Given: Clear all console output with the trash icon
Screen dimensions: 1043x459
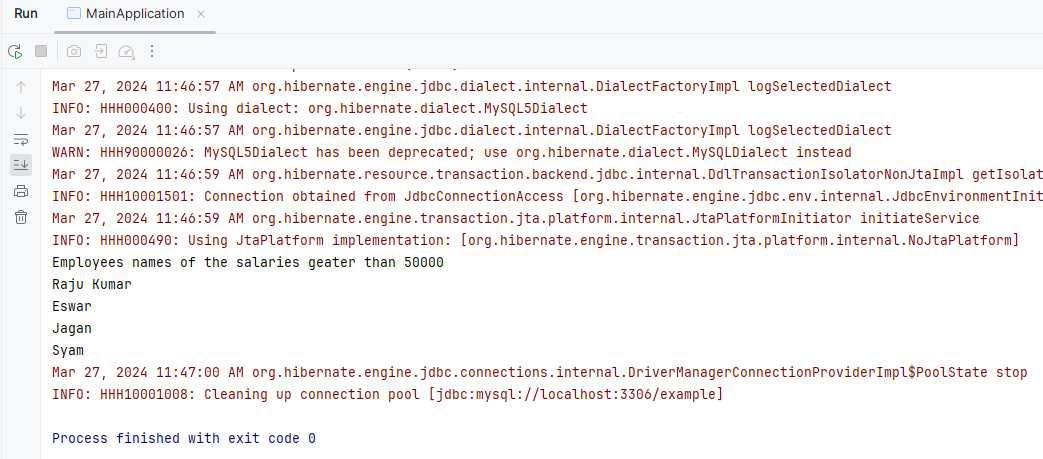Looking at the screenshot, I should [x=21, y=217].
